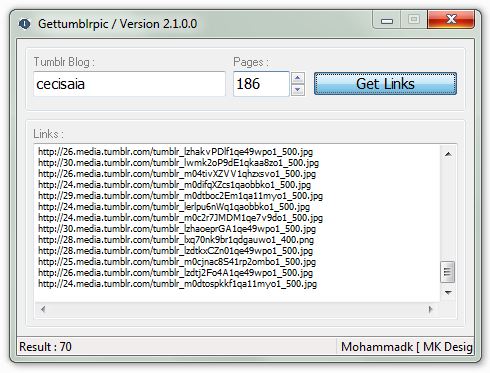Click the vertical scrollbar thumb in Links

pyautogui.click(x=448, y=272)
